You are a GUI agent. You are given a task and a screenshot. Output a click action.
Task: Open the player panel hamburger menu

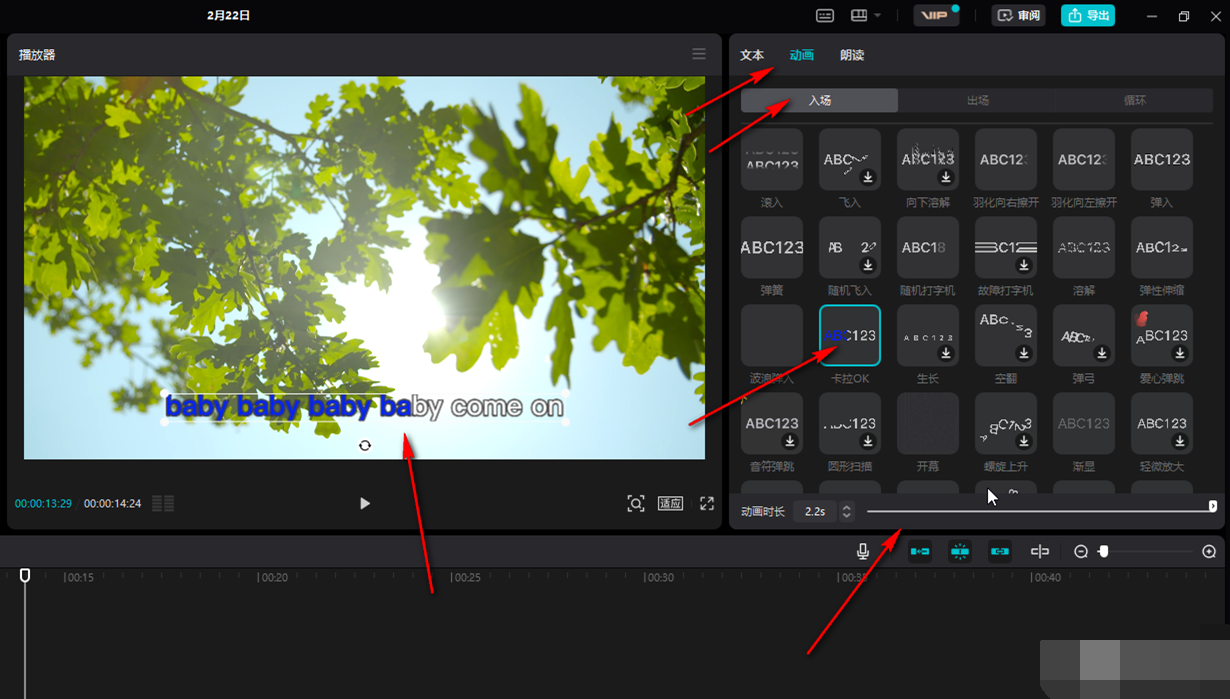tap(699, 54)
